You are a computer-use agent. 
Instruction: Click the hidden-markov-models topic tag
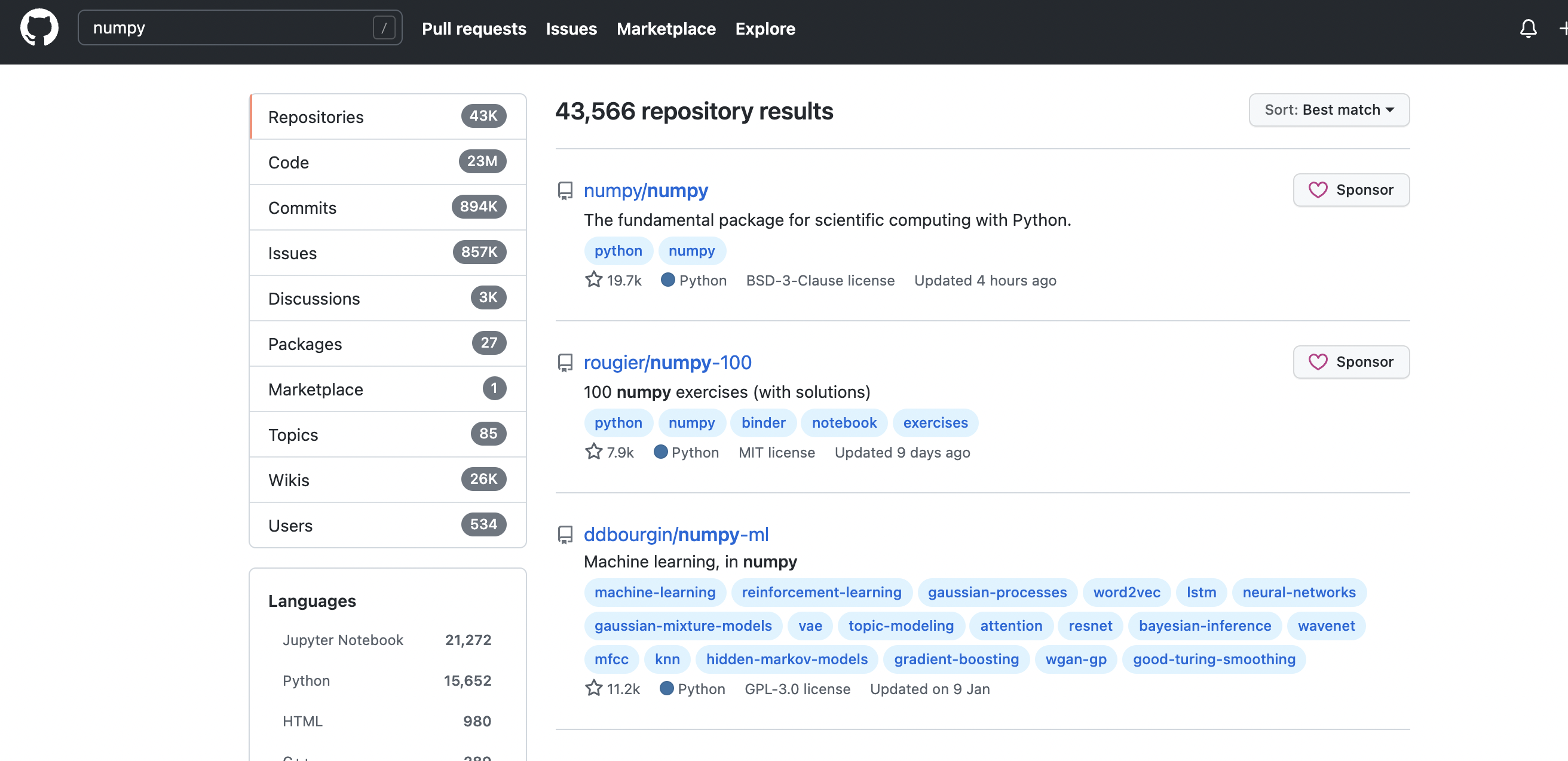[x=786, y=659]
